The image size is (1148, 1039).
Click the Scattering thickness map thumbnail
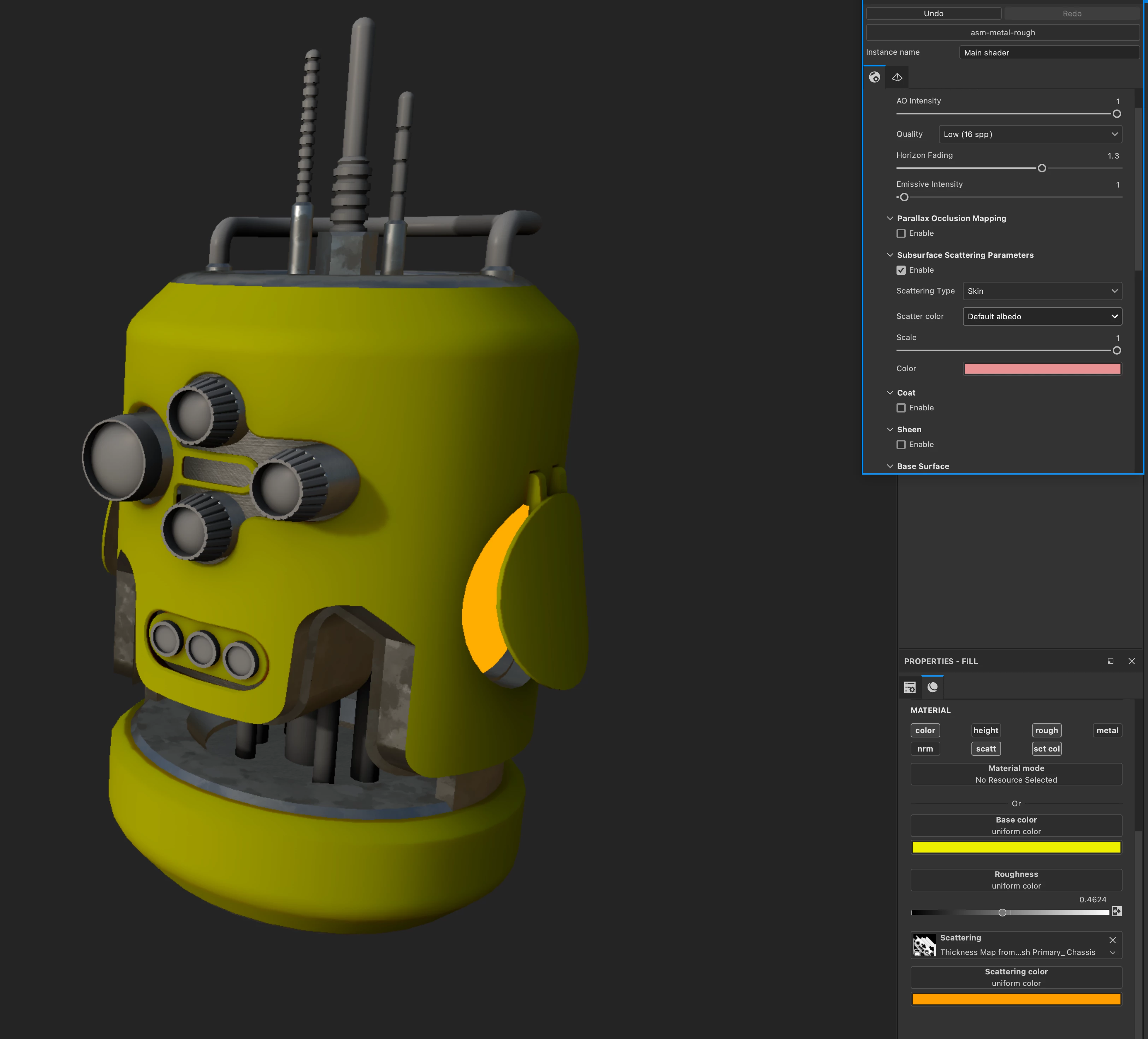924,945
